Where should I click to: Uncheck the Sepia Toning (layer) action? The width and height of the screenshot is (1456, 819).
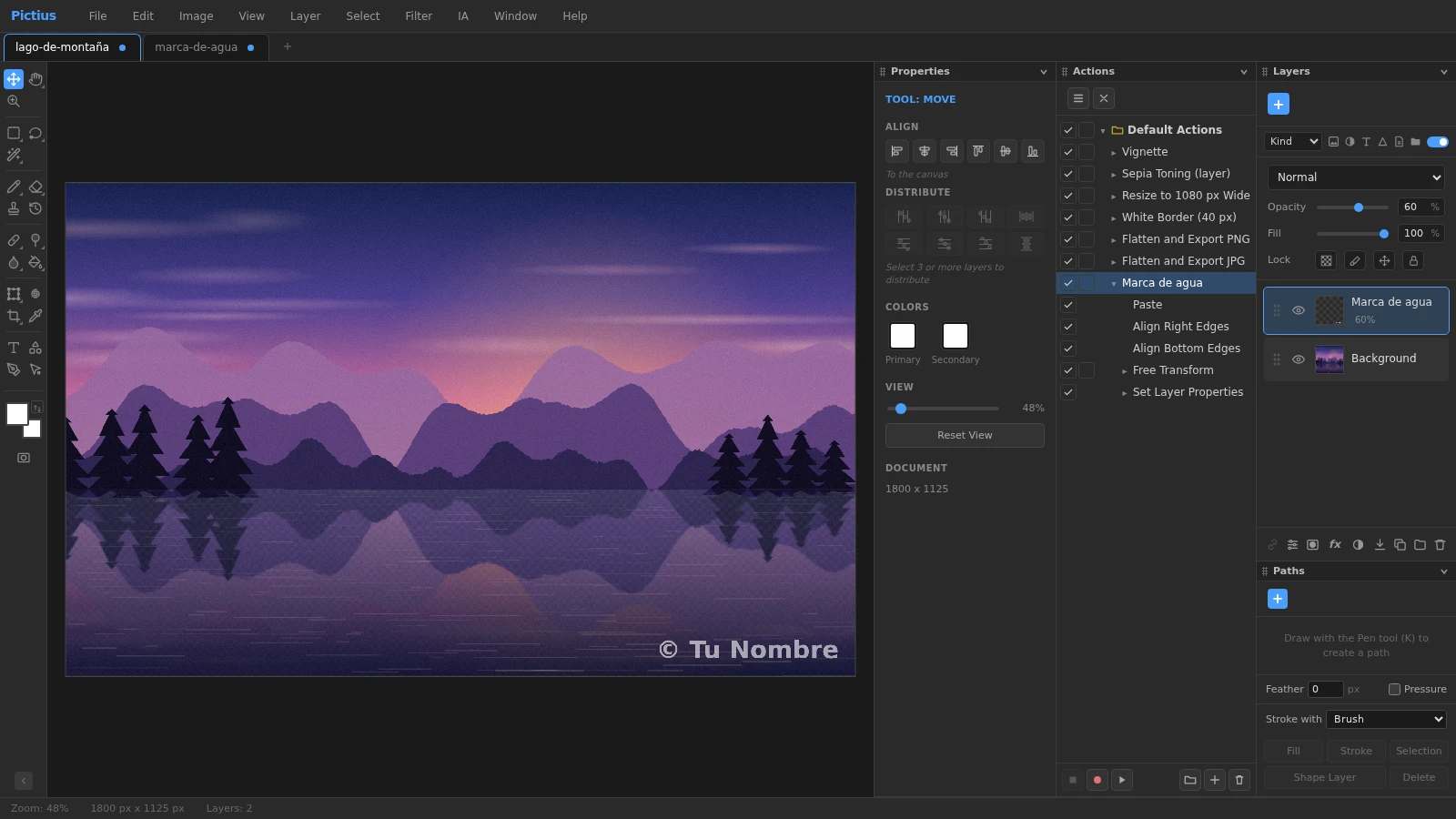[x=1068, y=174]
